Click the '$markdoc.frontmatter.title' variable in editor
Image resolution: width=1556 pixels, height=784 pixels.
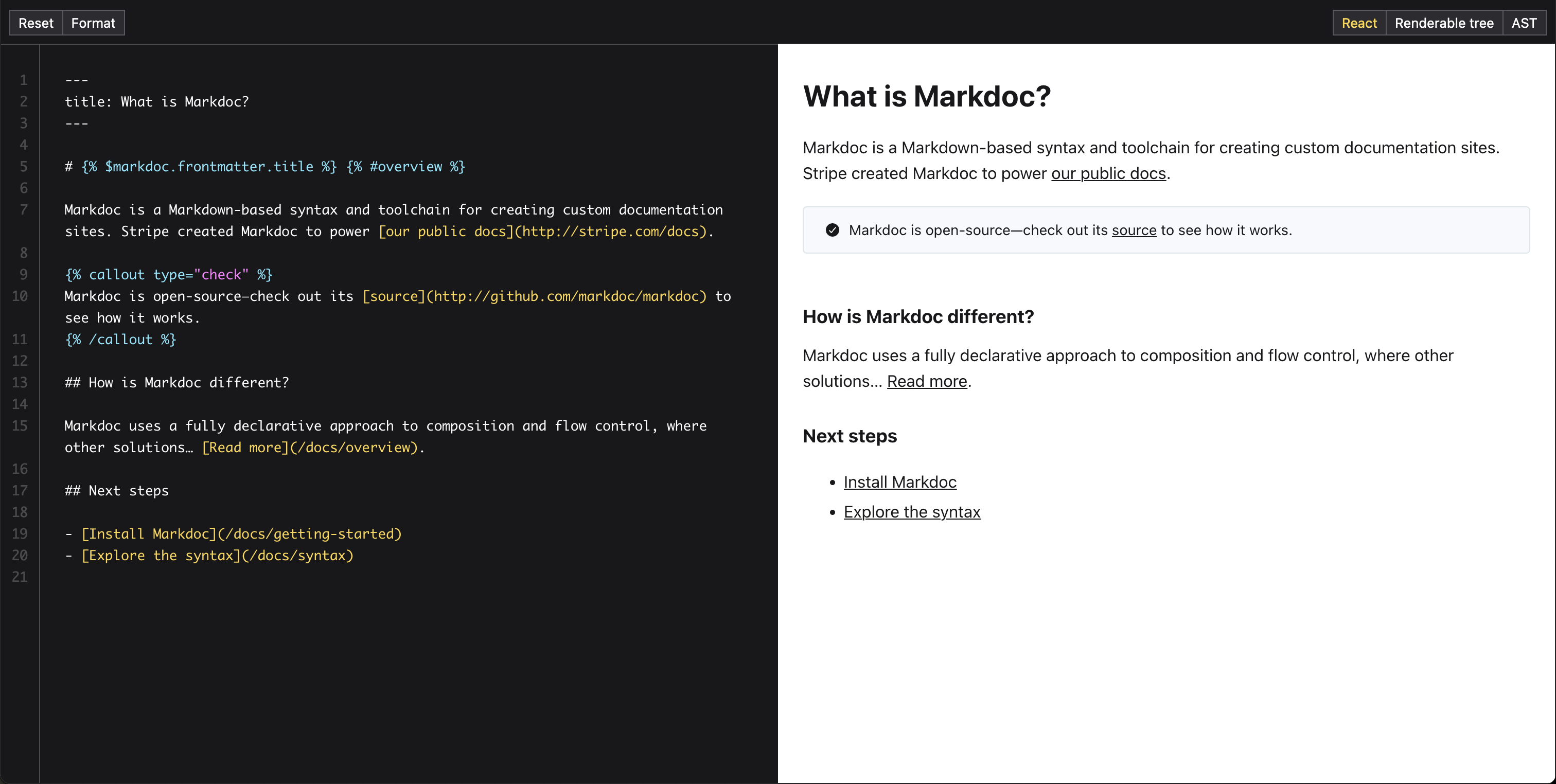coord(209,167)
